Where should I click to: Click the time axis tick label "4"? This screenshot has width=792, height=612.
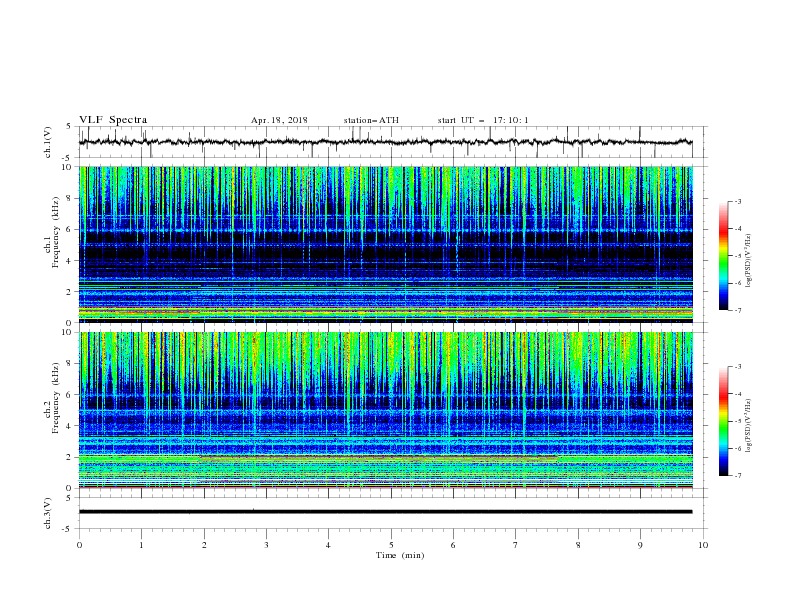click(328, 545)
